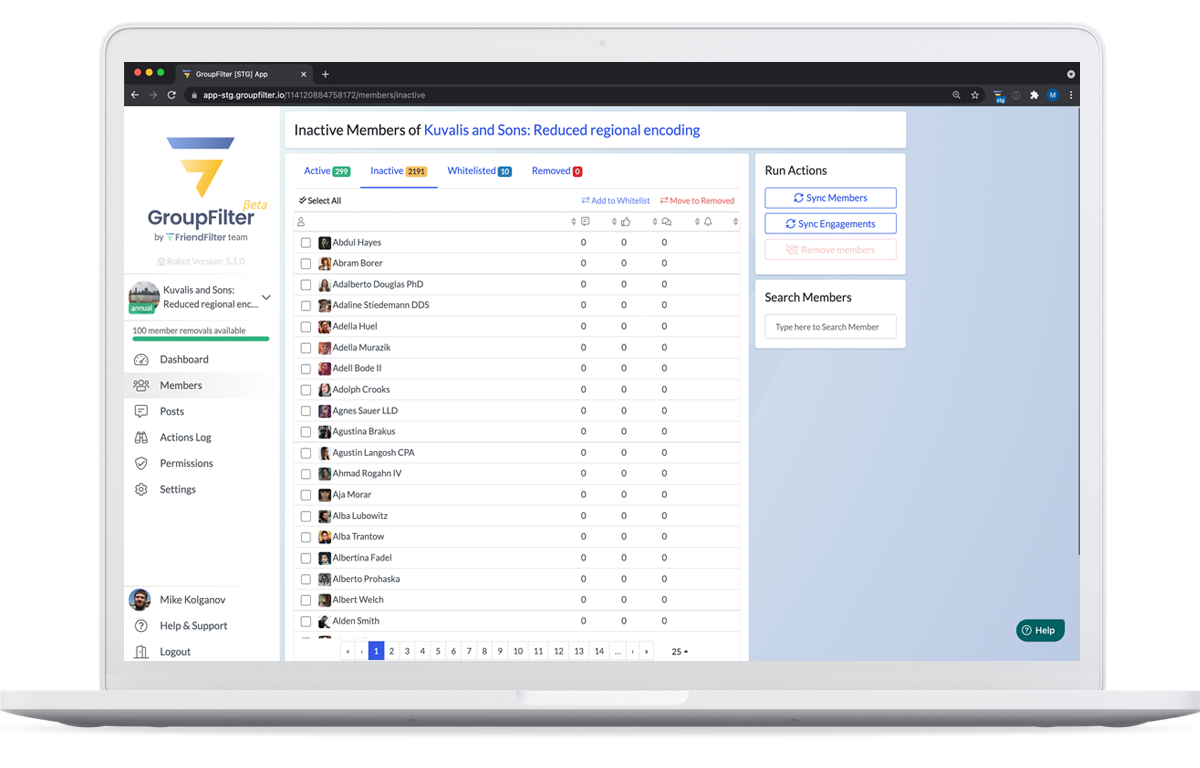Screen dimensions: 1200x768
Task: Check the checkbox next to Aja Morar
Action: tap(305, 494)
